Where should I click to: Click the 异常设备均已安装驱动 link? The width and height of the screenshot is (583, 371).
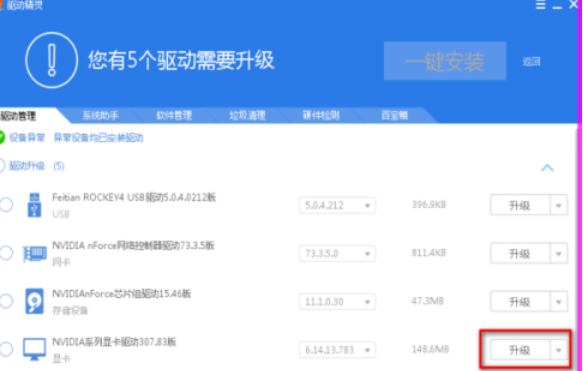pos(99,138)
